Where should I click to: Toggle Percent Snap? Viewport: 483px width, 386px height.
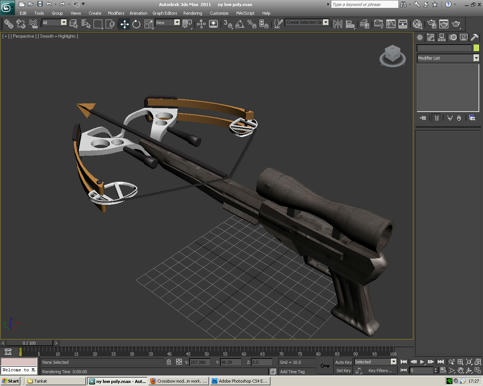click(x=252, y=24)
